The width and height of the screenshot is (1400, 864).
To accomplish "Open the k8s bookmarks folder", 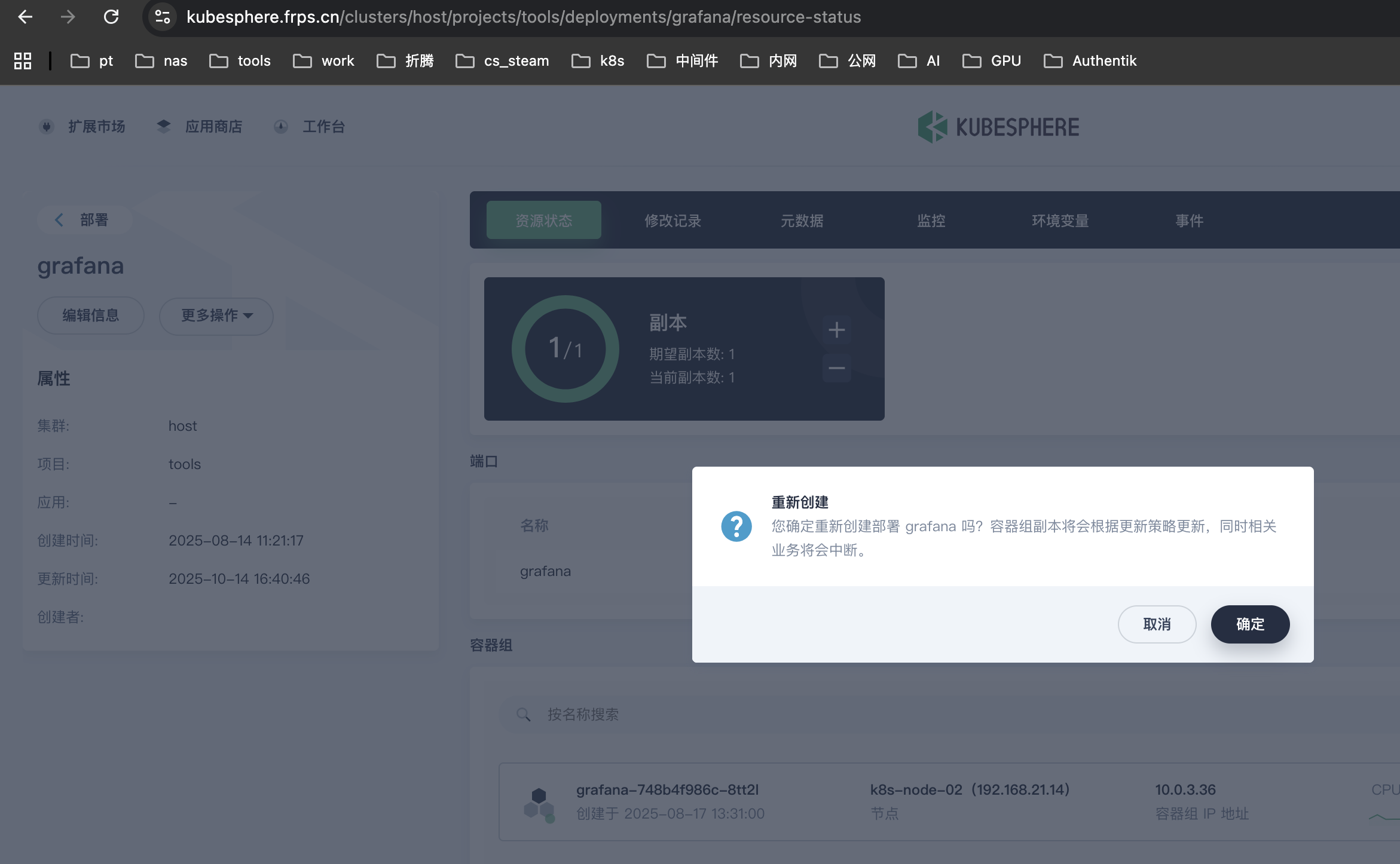I will pos(598,60).
